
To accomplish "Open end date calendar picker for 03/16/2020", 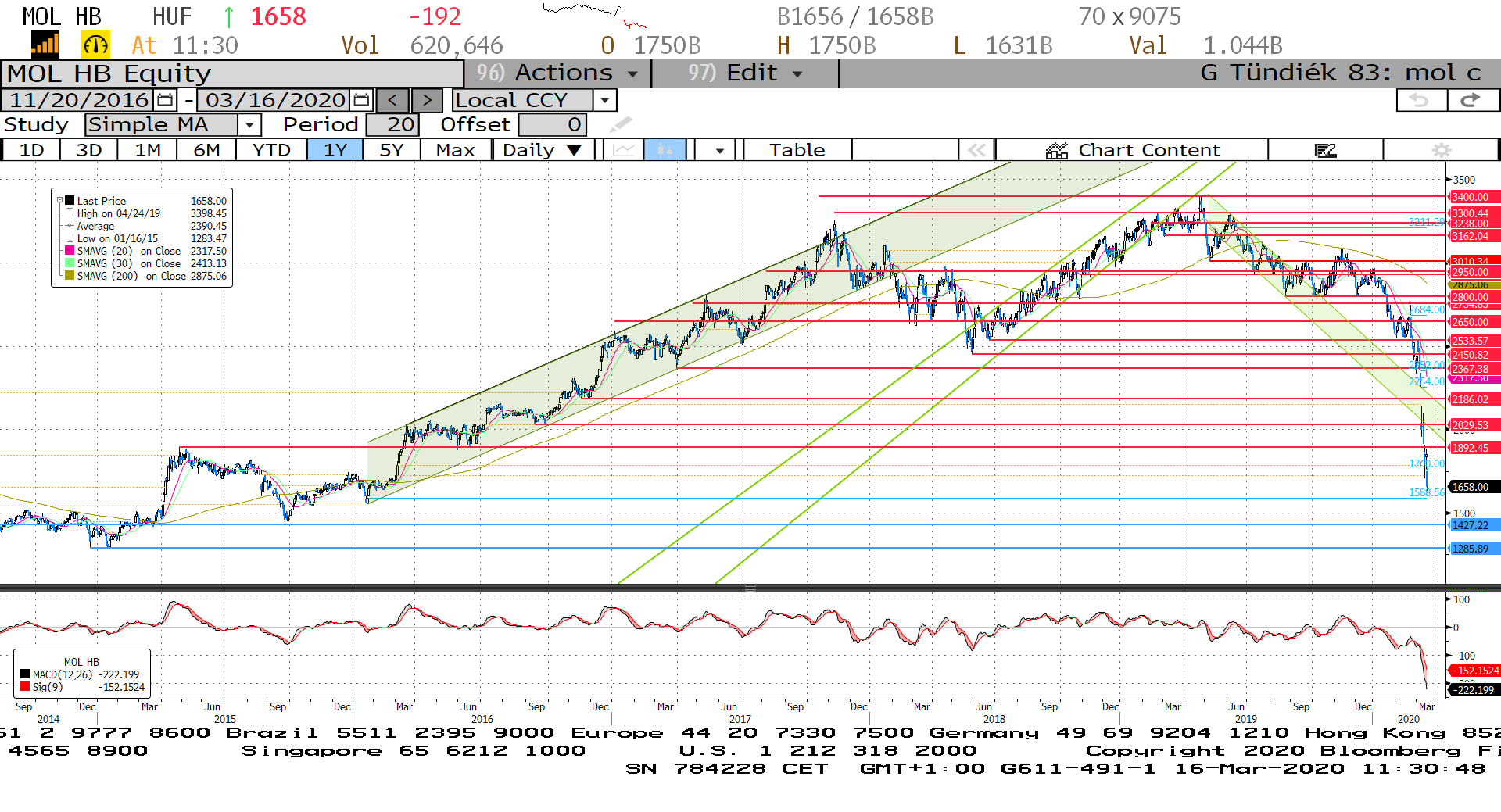I will [x=361, y=100].
